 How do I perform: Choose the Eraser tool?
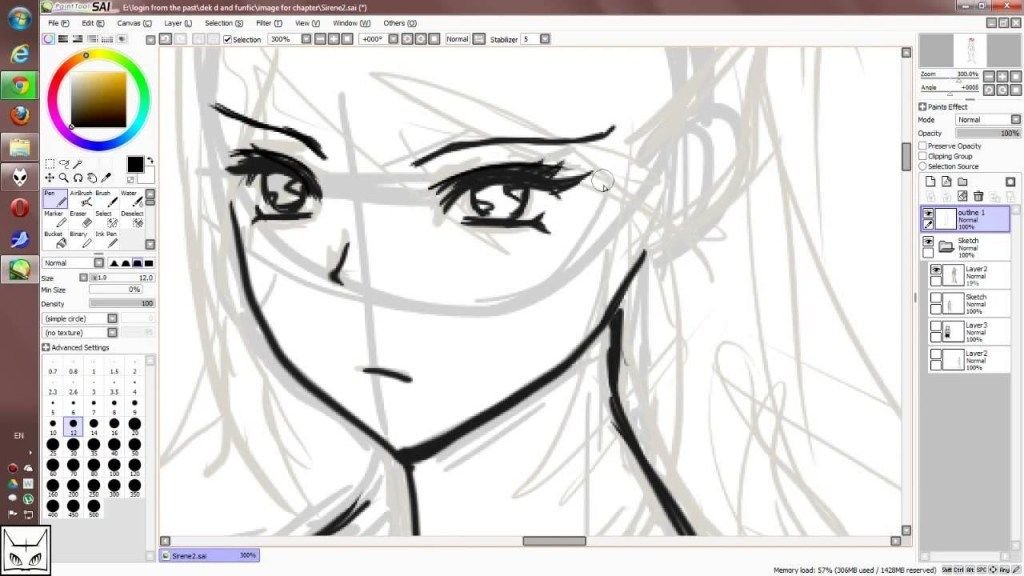81,219
